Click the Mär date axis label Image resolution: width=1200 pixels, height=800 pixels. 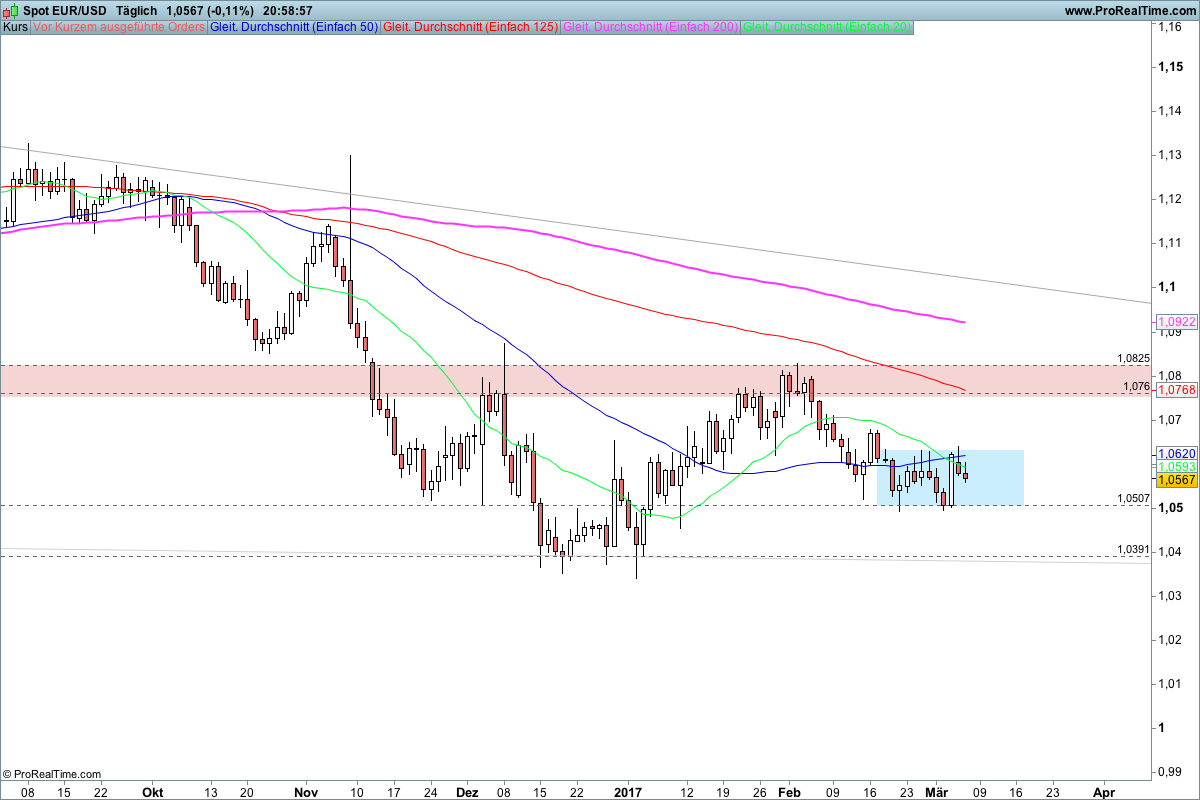(935, 791)
